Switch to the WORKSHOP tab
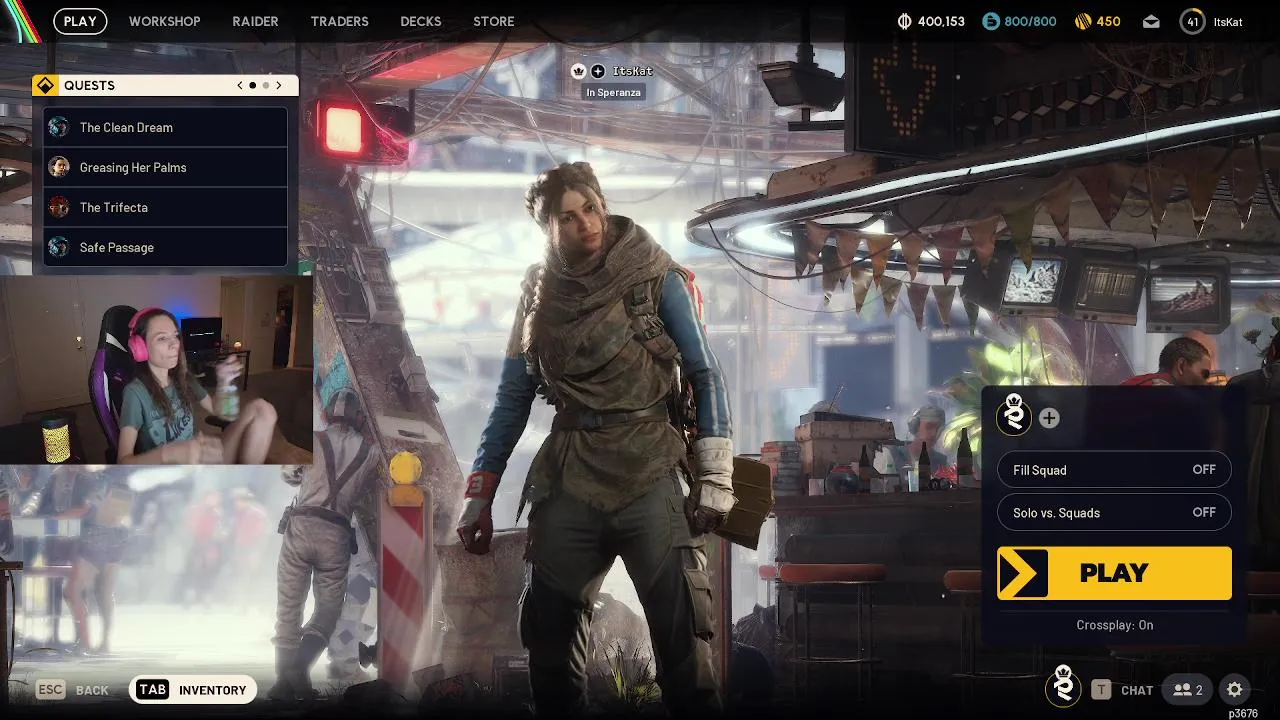This screenshot has height=720, width=1280. (x=164, y=21)
